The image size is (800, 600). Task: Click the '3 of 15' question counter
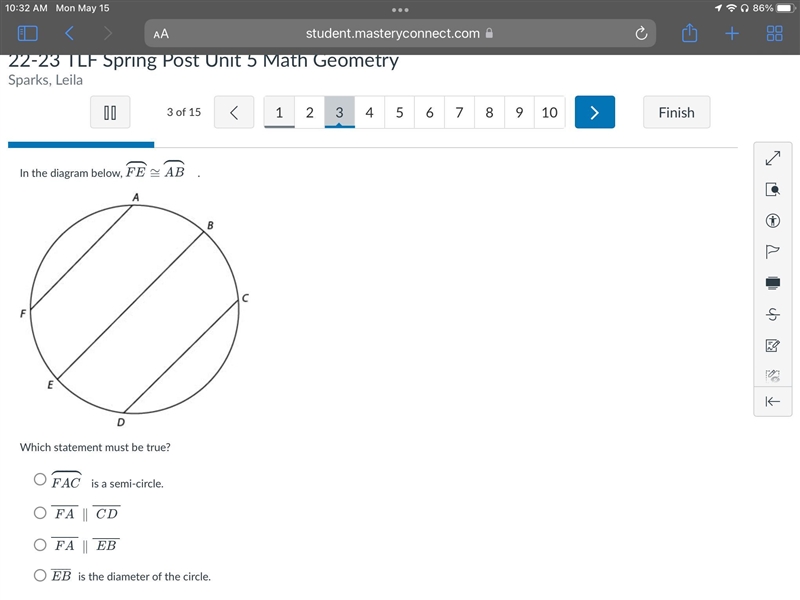184,112
